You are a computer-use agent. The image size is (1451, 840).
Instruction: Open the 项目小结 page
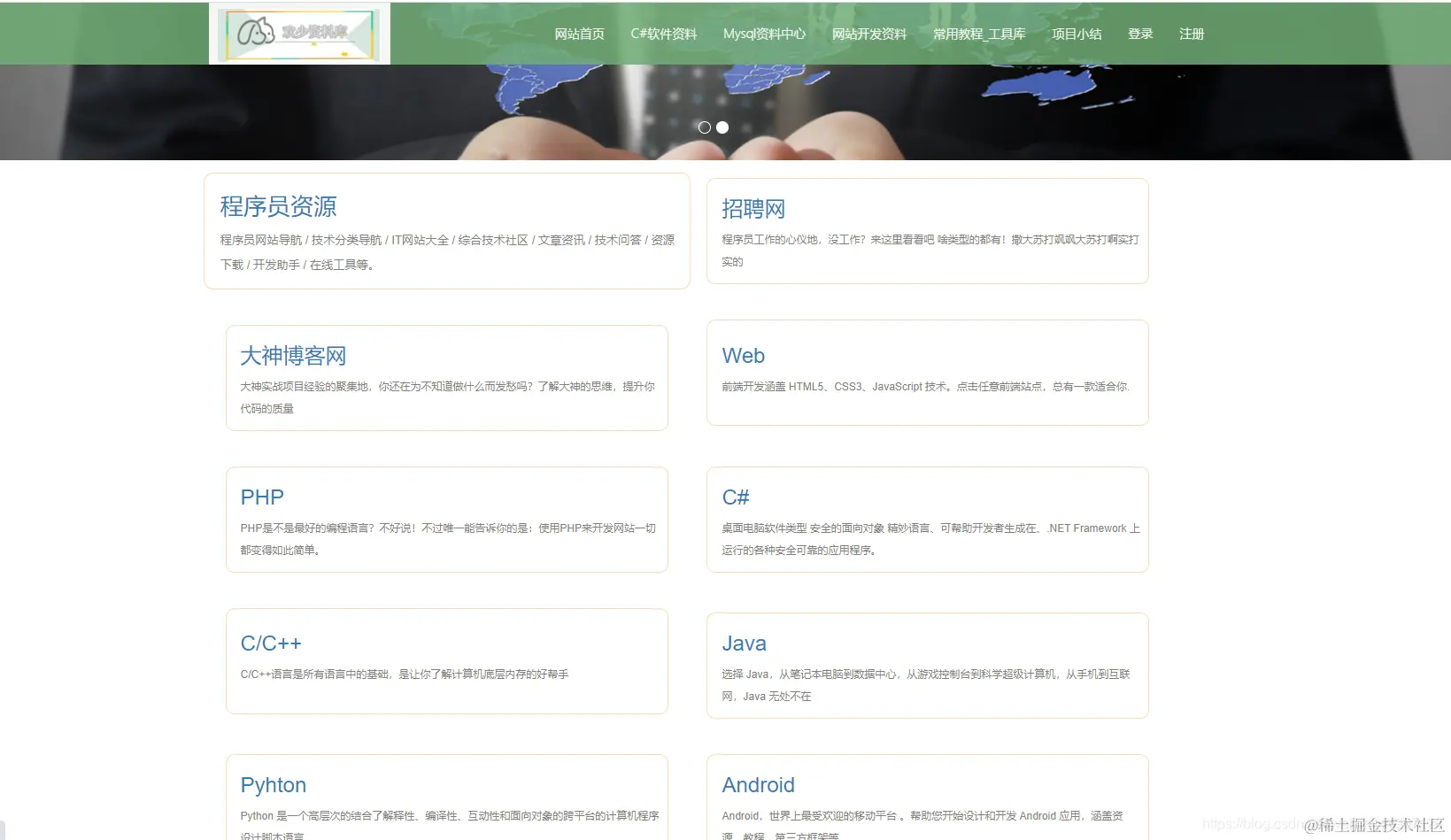click(1076, 34)
